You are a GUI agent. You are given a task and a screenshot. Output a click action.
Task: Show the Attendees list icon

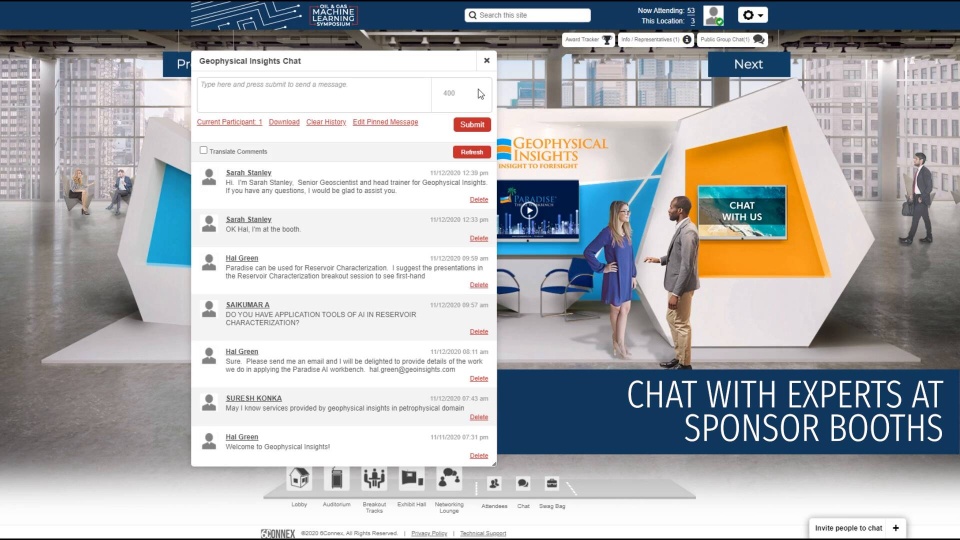tap(494, 484)
